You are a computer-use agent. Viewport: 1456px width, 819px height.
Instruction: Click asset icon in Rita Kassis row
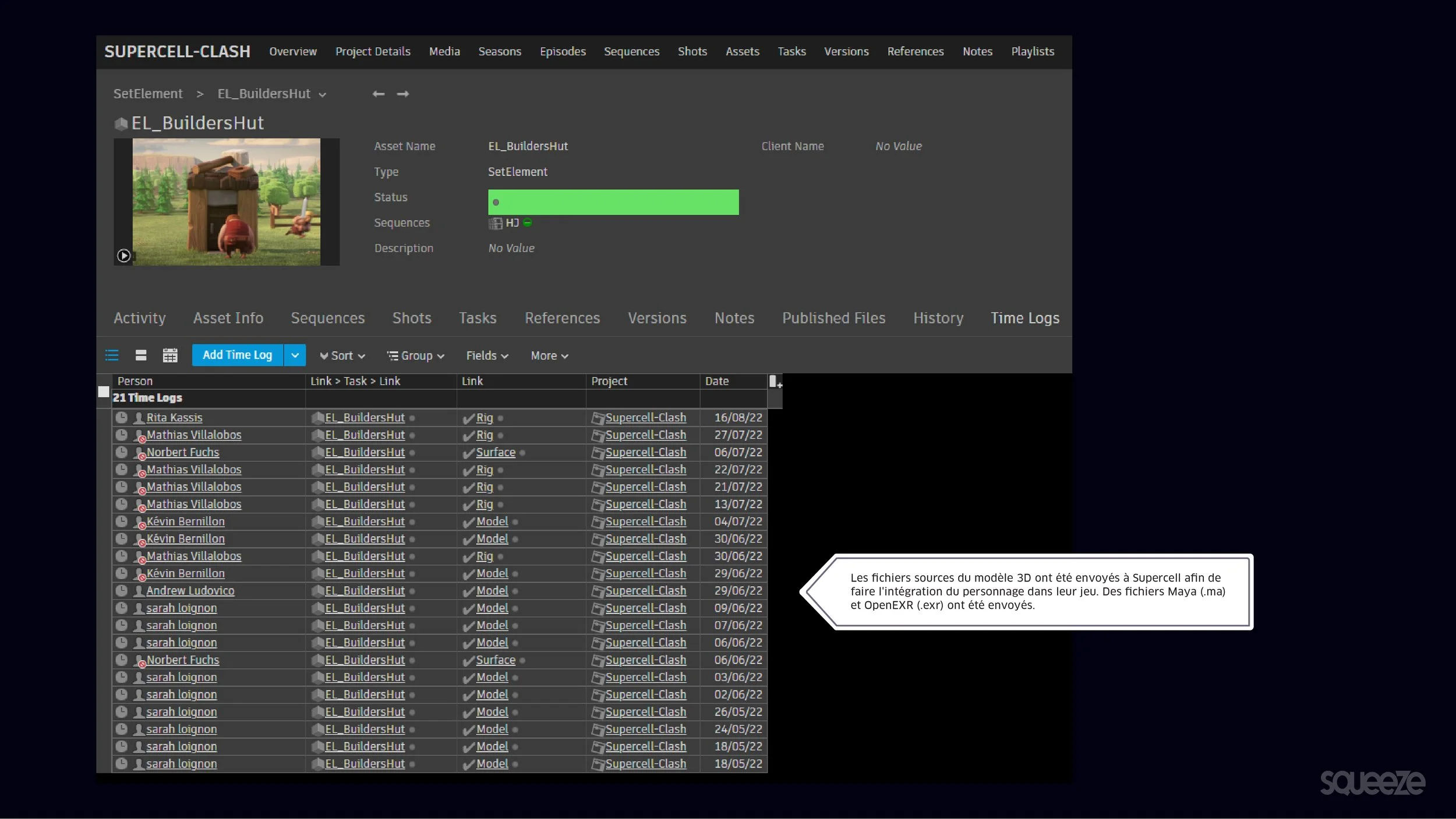click(317, 418)
